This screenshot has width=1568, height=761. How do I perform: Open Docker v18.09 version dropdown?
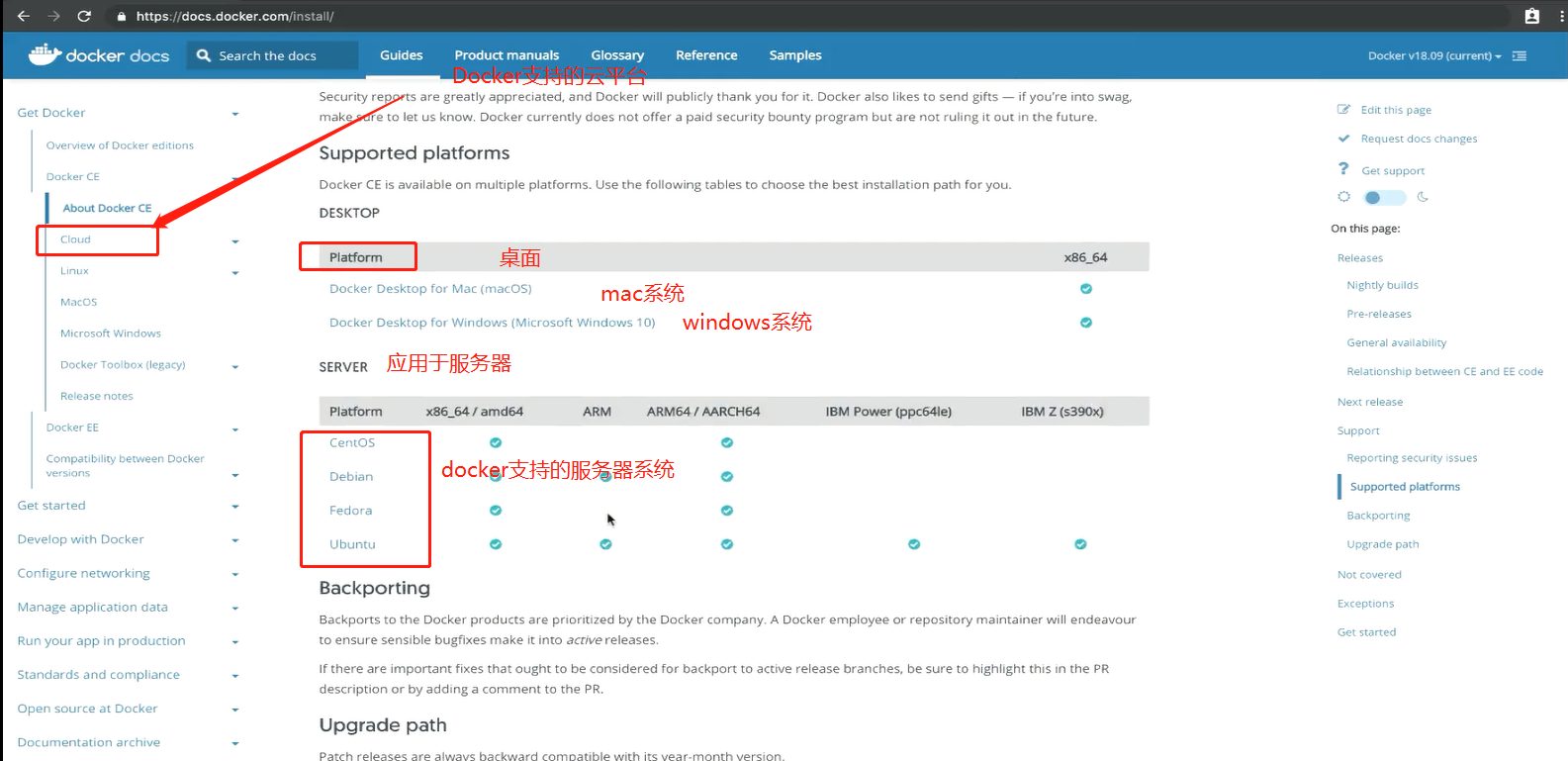tap(1434, 55)
